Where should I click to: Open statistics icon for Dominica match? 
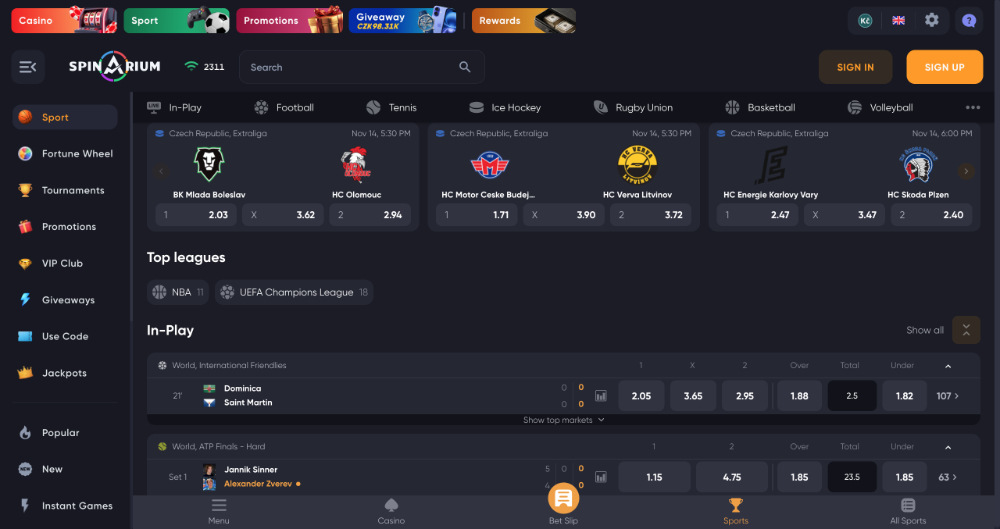601,396
